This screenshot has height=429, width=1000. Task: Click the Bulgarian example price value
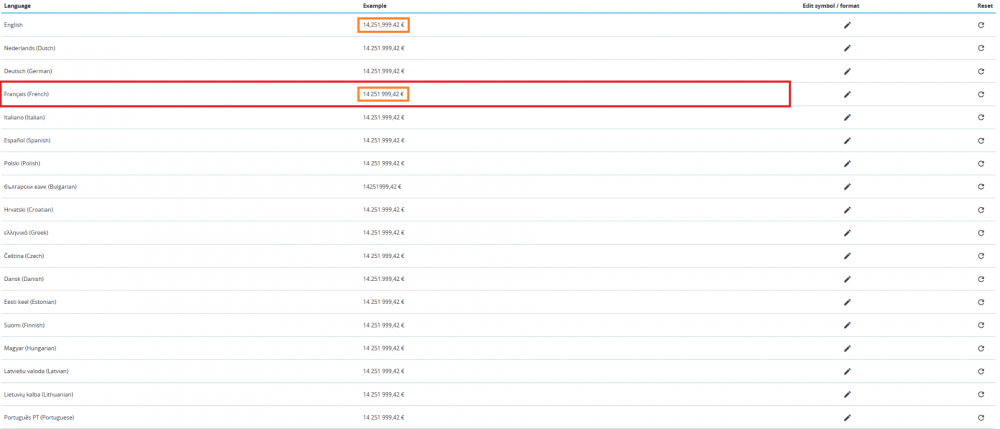point(382,187)
